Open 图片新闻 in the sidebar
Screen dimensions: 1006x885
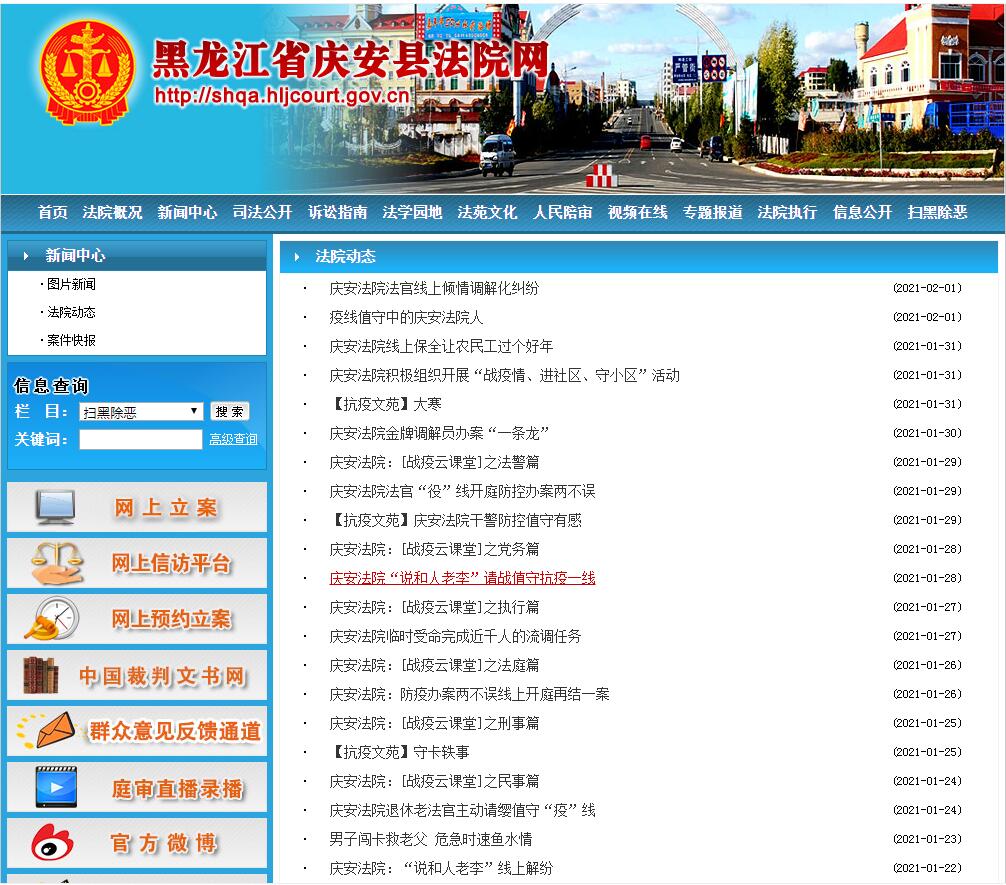[71, 285]
